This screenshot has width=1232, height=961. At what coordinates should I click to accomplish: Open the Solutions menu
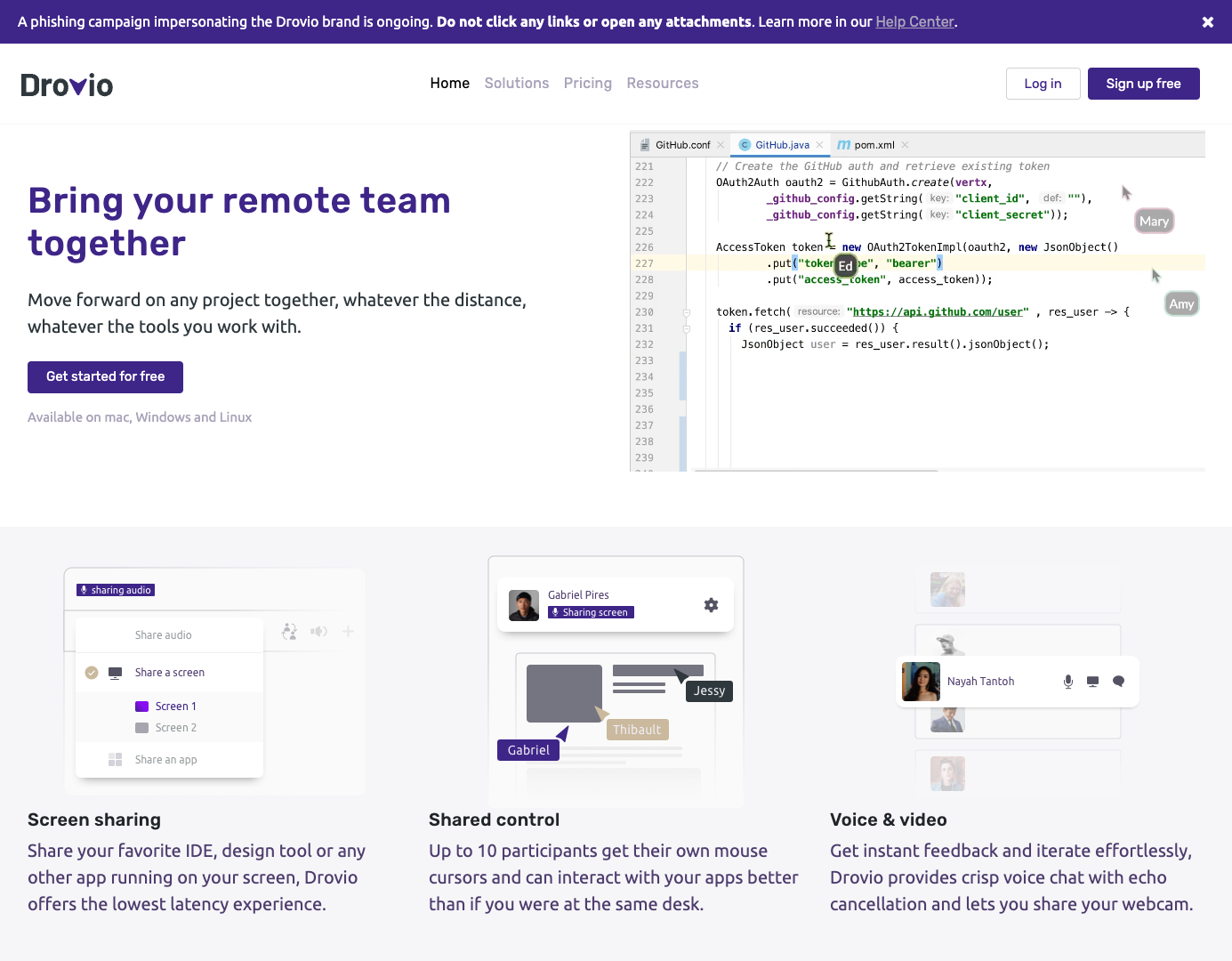516,84
